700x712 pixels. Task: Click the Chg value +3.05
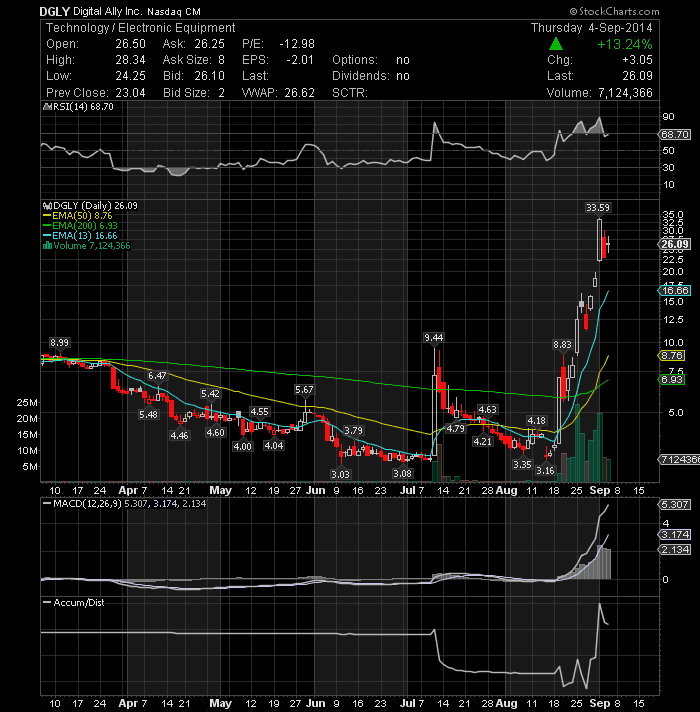[637, 59]
